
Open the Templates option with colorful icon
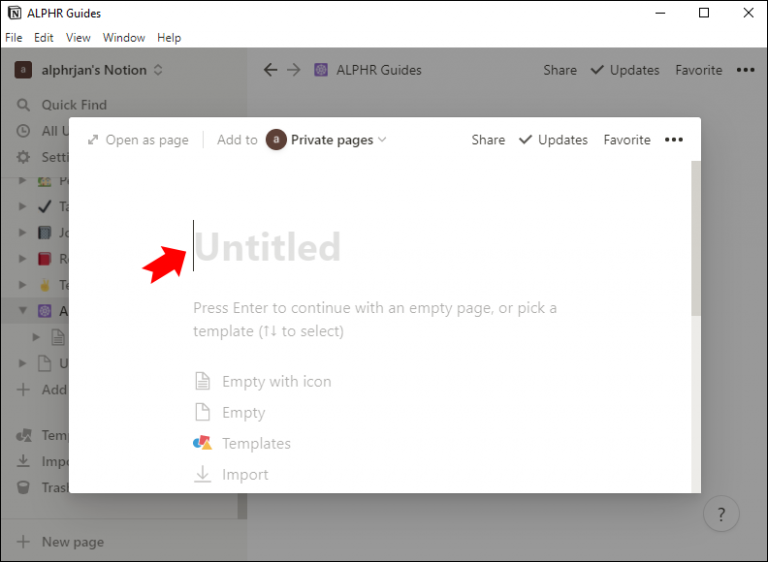(x=242, y=443)
